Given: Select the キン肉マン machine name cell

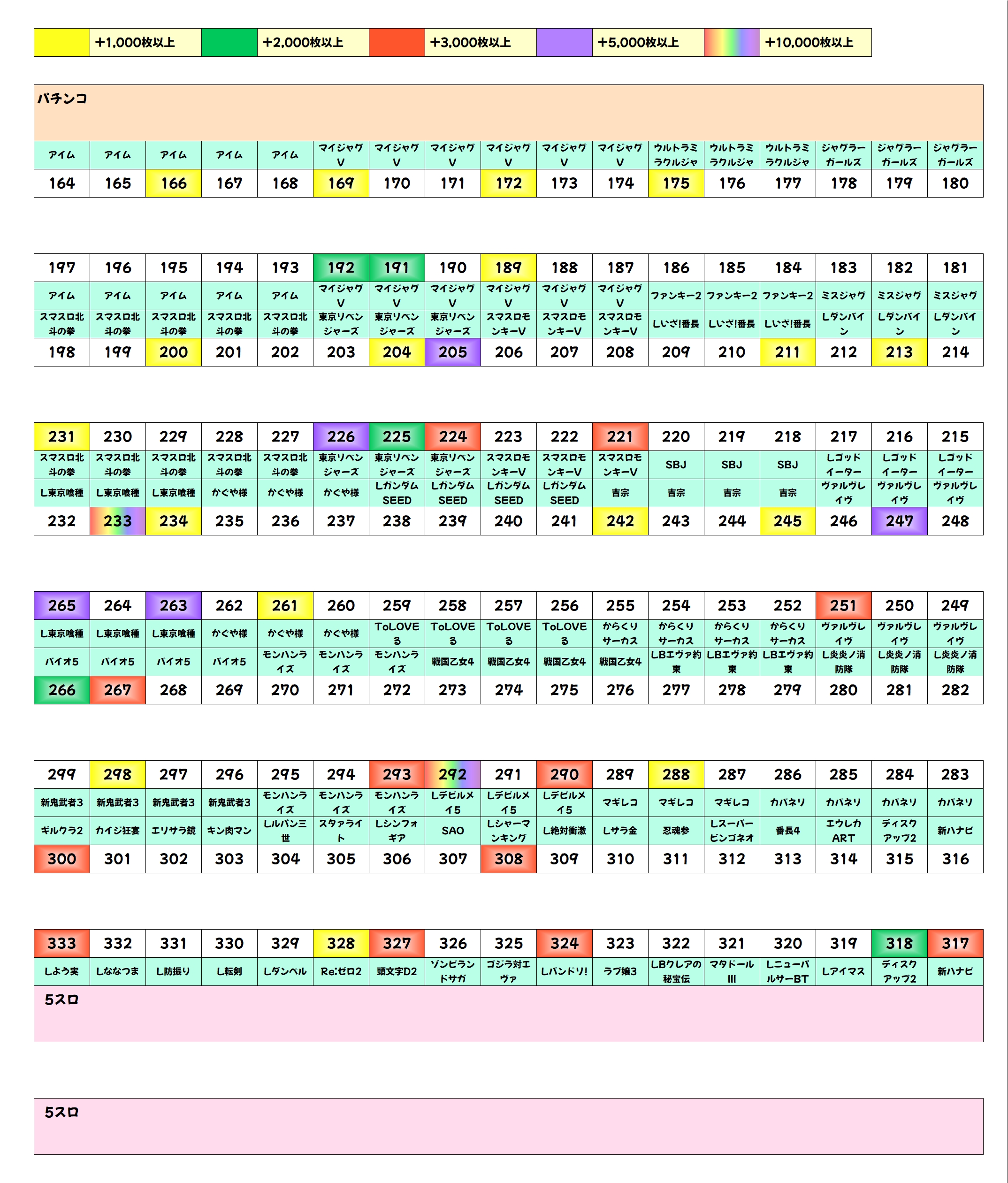Looking at the screenshot, I should (229, 830).
